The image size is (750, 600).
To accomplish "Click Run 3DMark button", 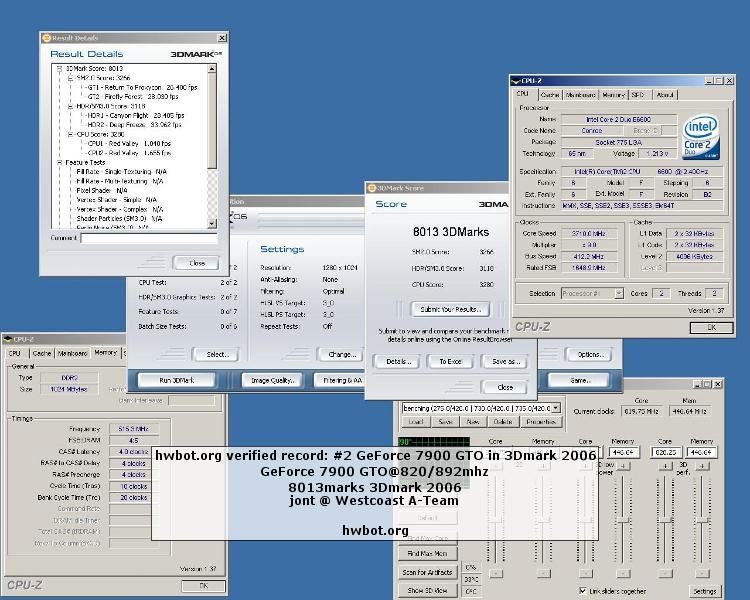I will (x=176, y=380).
